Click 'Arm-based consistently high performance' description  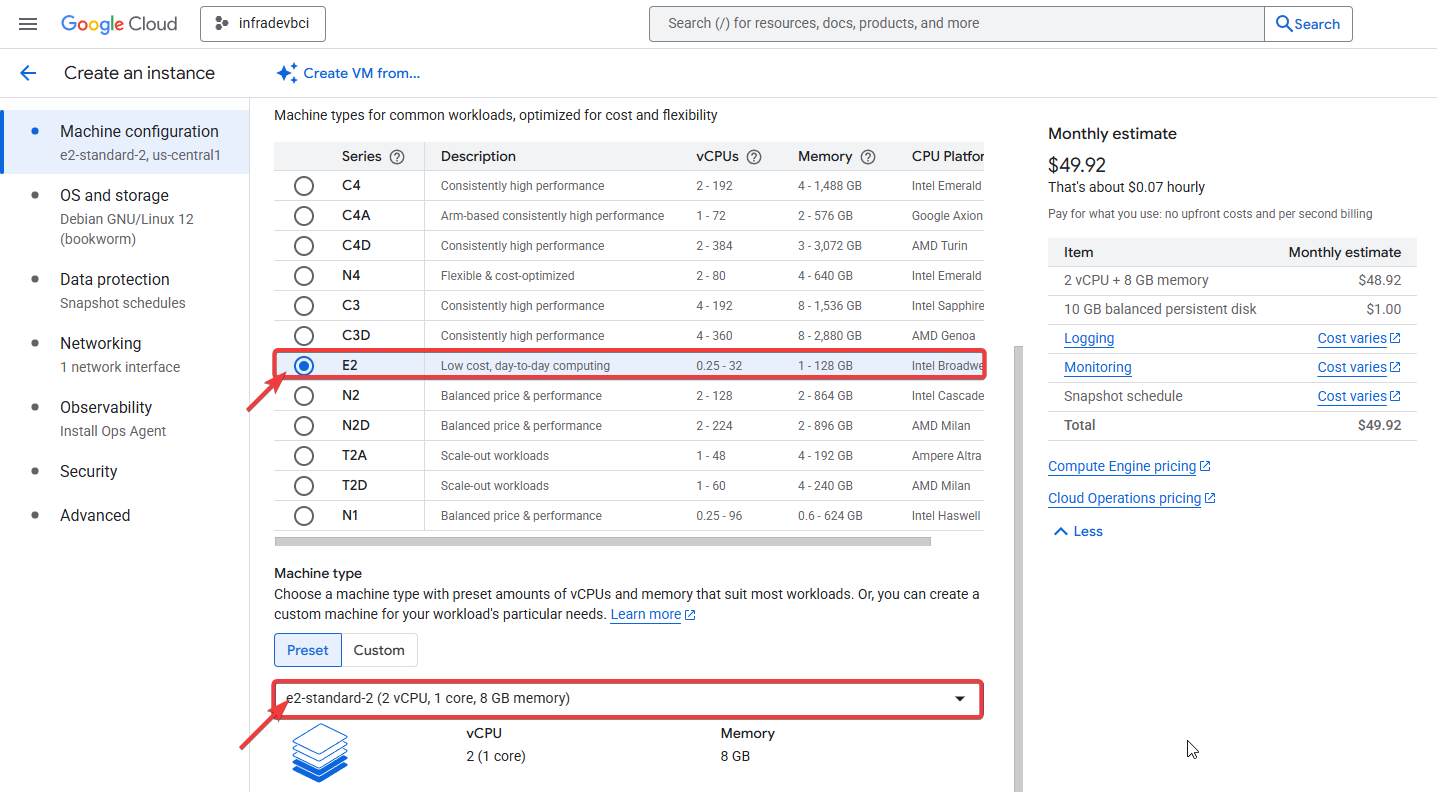(x=552, y=216)
